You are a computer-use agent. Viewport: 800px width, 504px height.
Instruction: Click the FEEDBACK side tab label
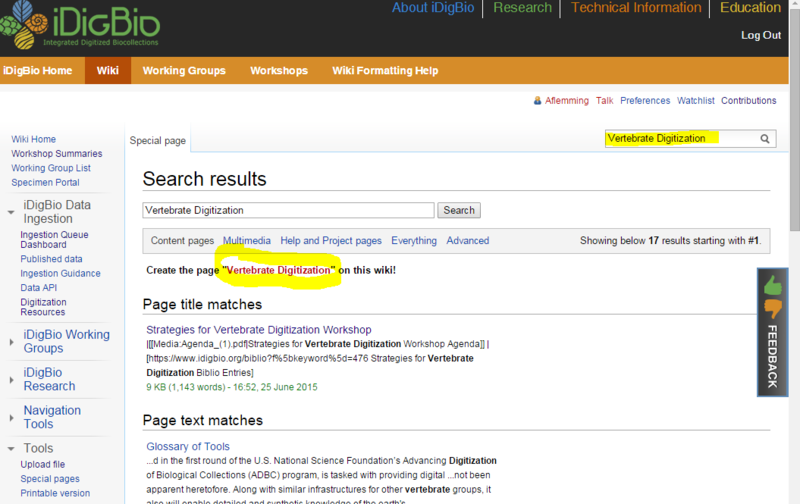tap(772, 356)
